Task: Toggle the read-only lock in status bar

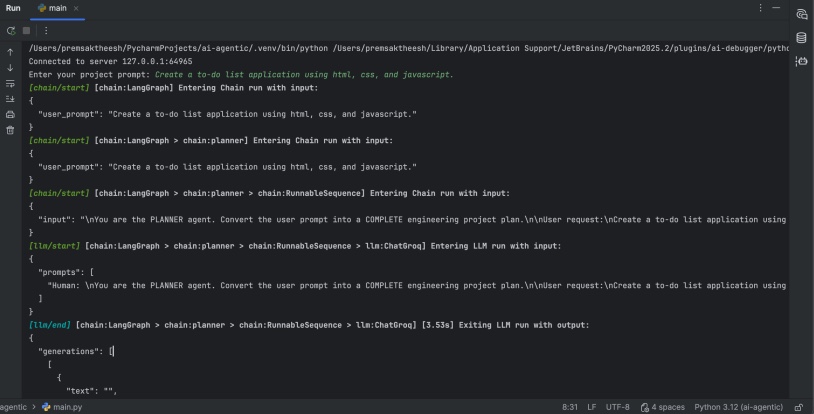Action: click(x=798, y=407)
